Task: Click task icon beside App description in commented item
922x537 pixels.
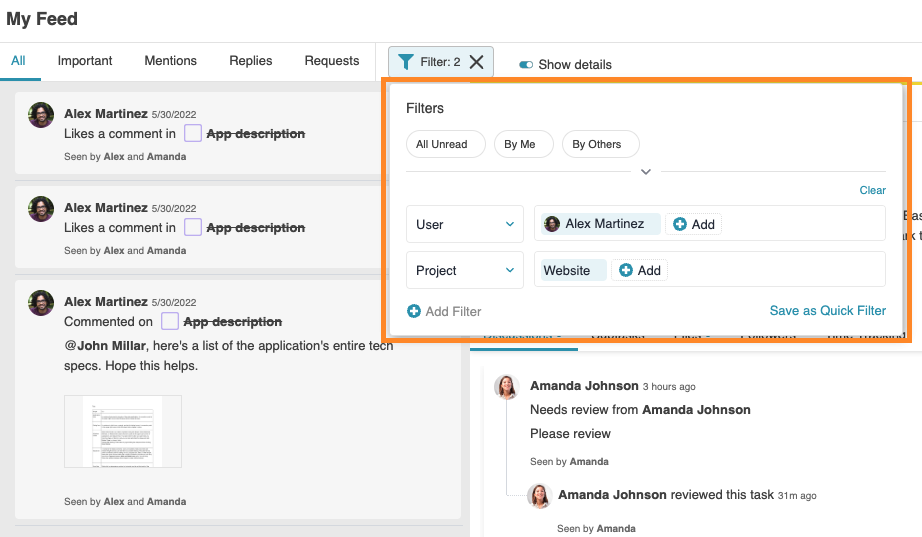Action: click(x=170, y=322)
